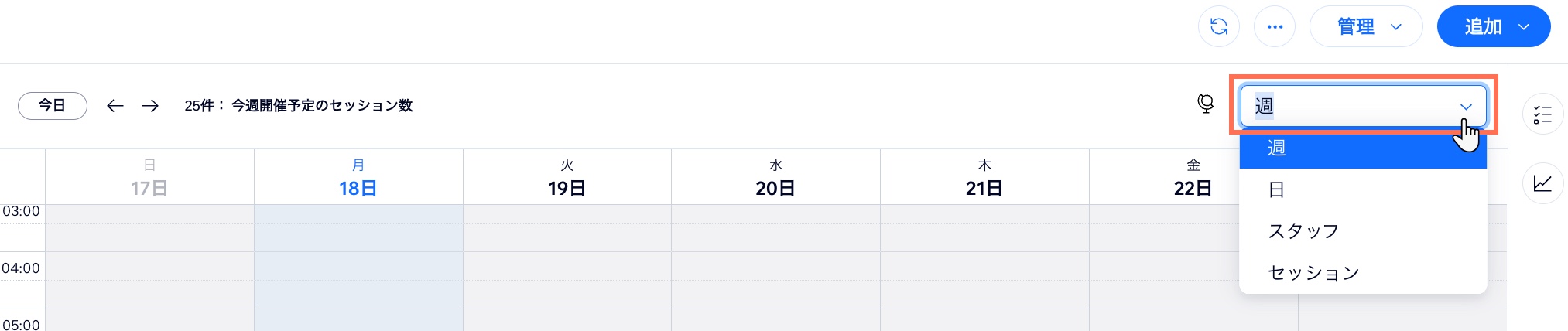Screen dimensions: 1568x331
Task: Open the analytics chart side panel icon
Action: coord(1542,183)
